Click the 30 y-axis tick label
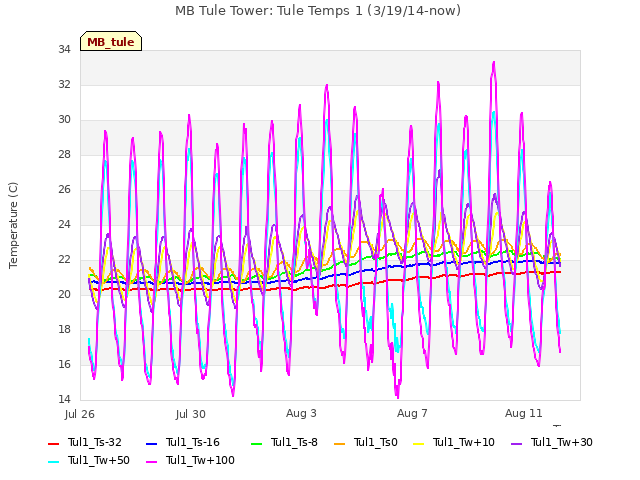This screenshot has height=480, width=640. (x=64, y=120)
